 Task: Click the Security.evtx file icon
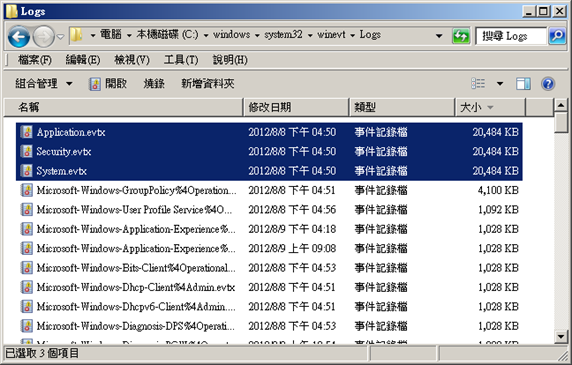tap(27, 151)
